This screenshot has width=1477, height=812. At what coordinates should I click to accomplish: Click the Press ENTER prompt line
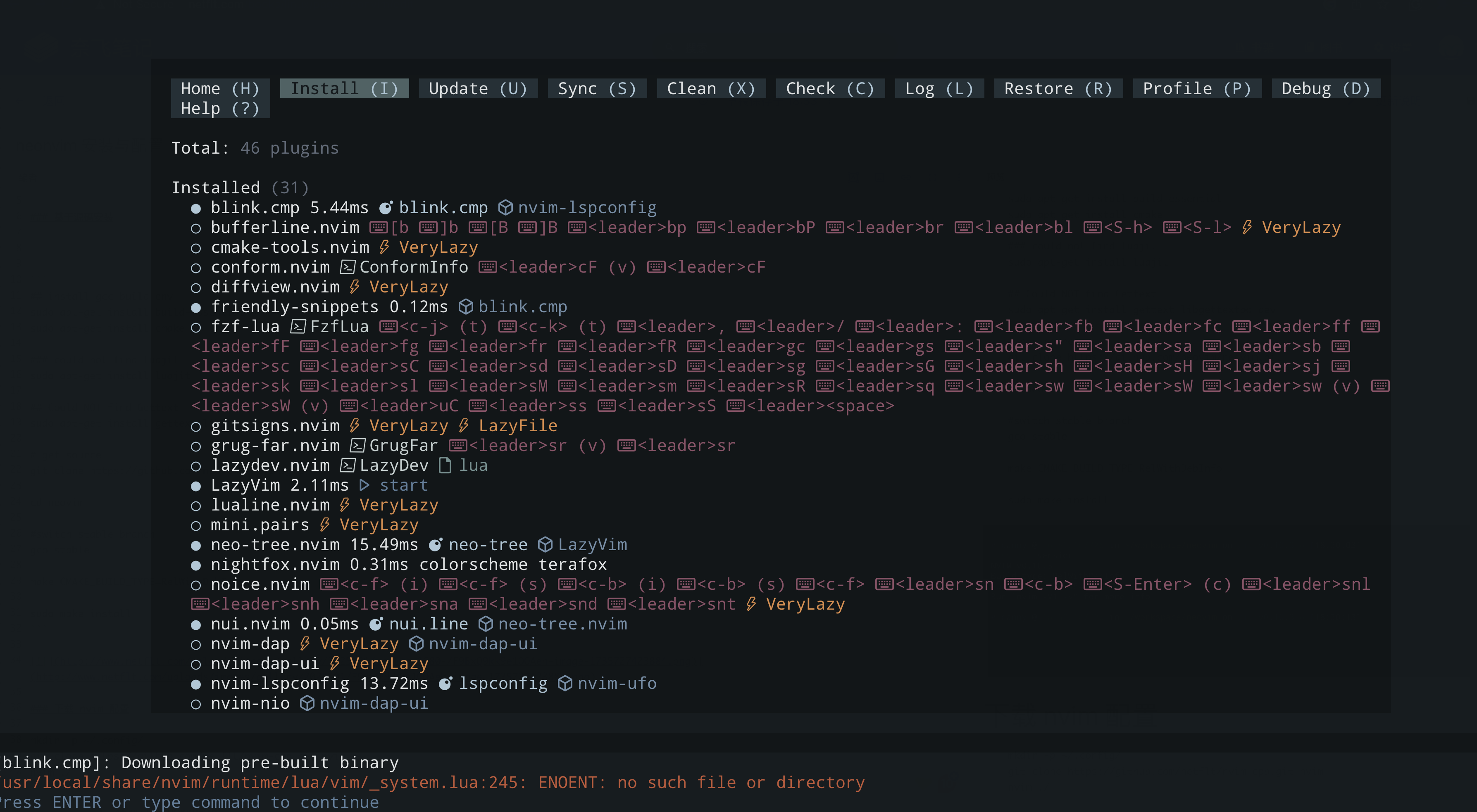tap(190, 802)
